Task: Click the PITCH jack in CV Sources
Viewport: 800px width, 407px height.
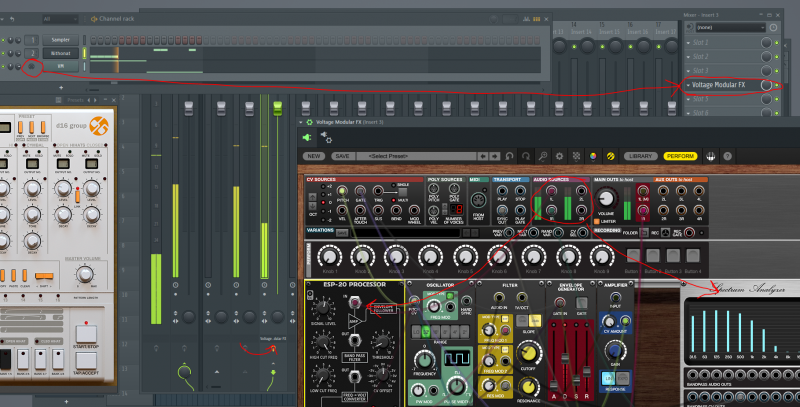Action: [x=342, y=191]
